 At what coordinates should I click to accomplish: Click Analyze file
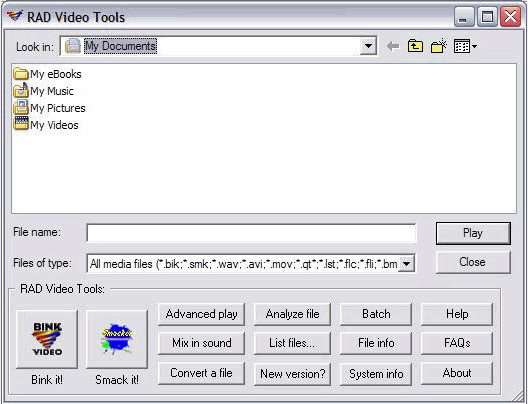[292, 314]
